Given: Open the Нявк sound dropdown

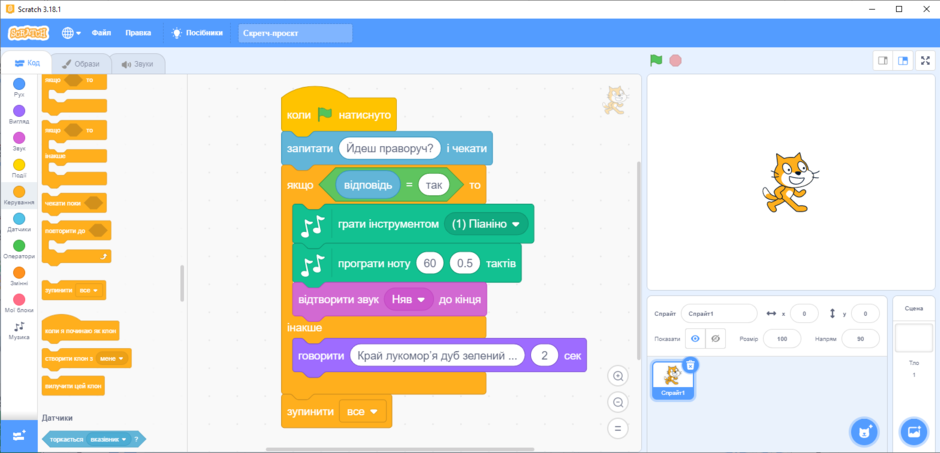Looking at the screenshot, I should tap(408, 299).
